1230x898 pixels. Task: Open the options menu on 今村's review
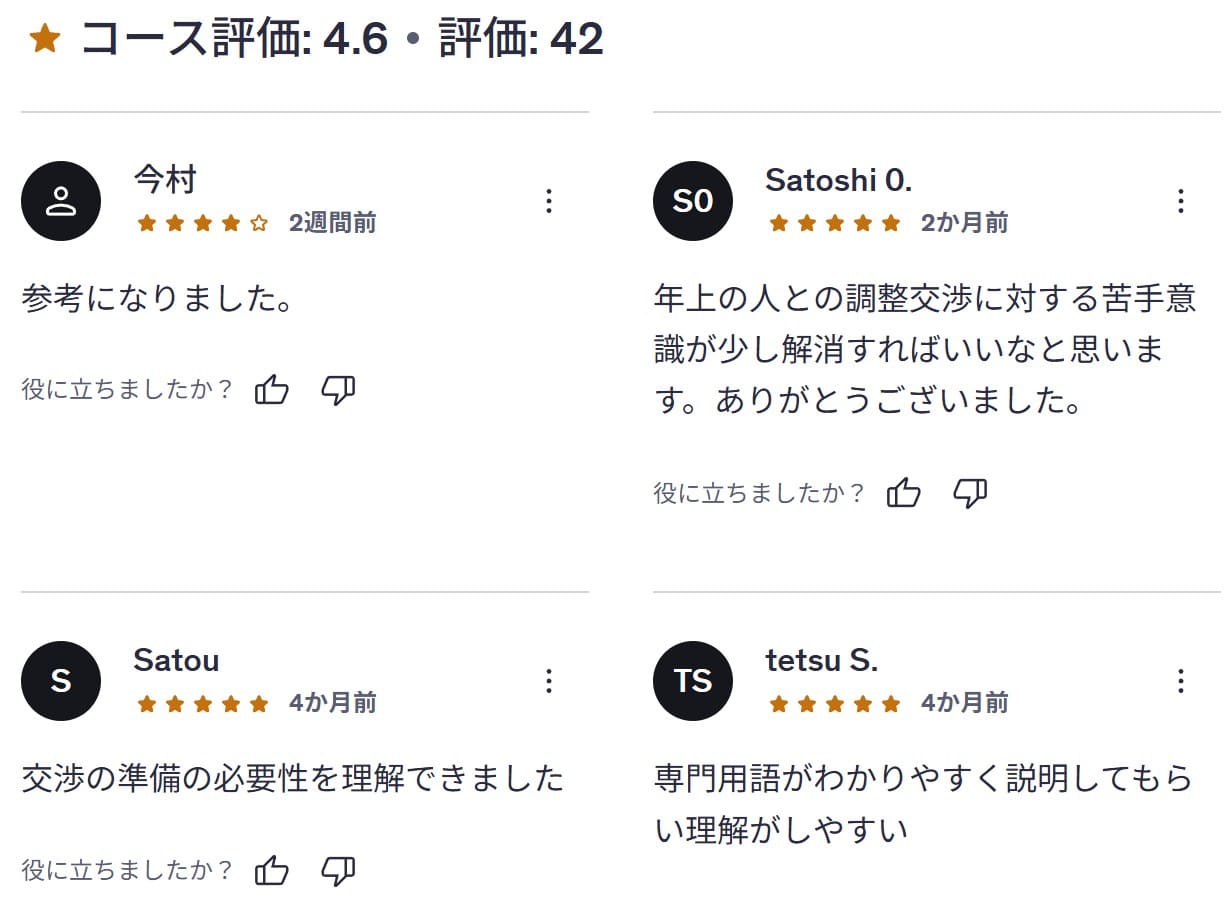point(549,201)
